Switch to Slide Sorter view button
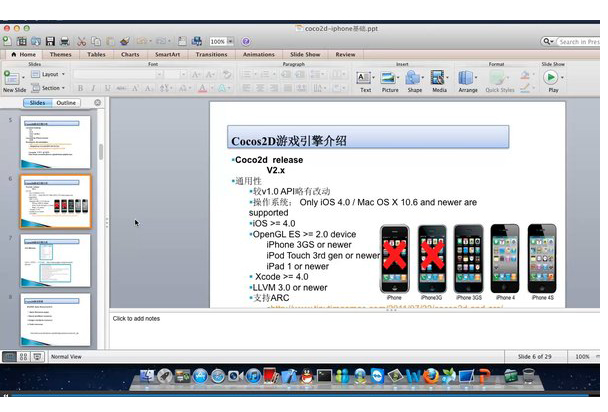This screenshot has width=608, height=412. click(x=24, y=357)
